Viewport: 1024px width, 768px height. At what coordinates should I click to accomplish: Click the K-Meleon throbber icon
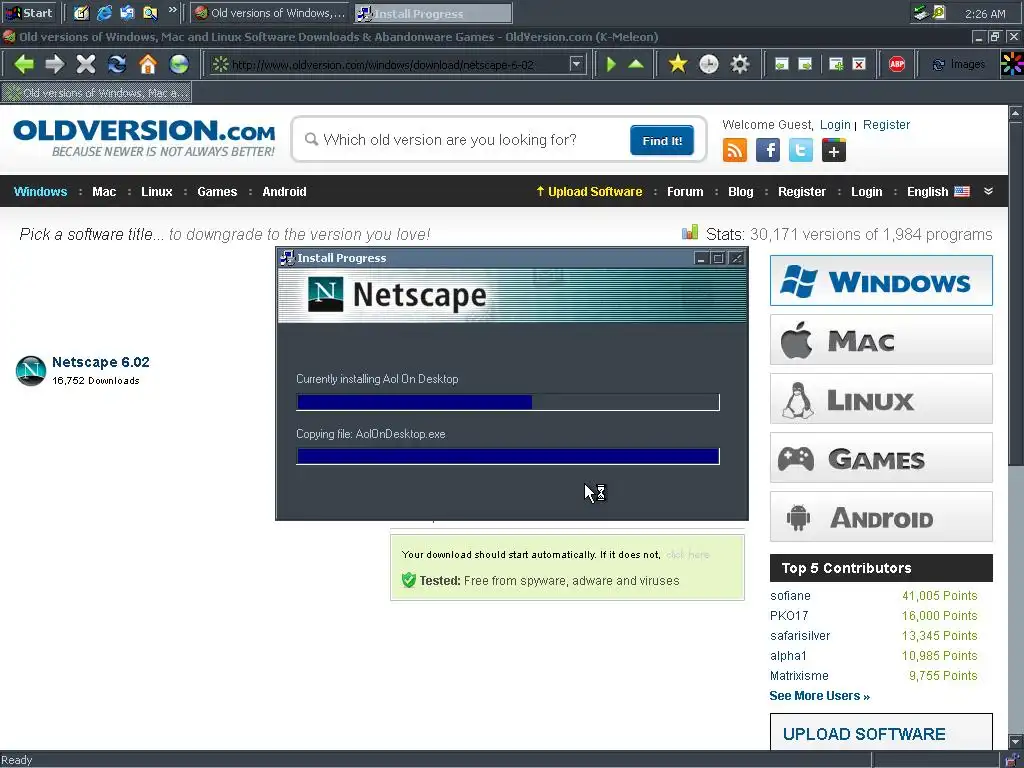[x=1012, y=64]
